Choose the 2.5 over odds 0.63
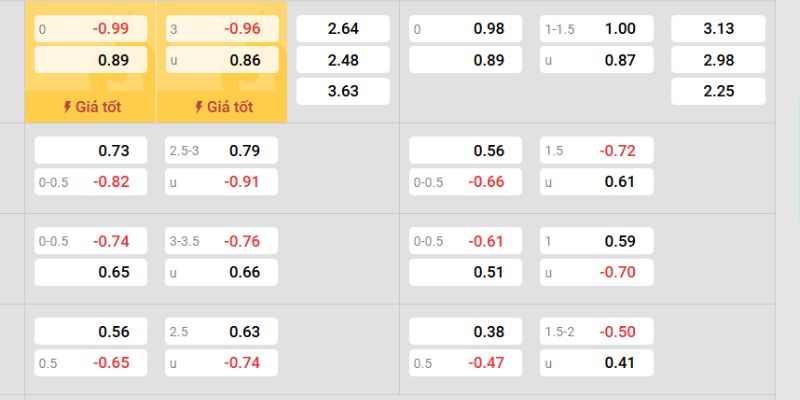Image resolution: width=800 pixels, height=400 pixels. [x=221, y=332]
